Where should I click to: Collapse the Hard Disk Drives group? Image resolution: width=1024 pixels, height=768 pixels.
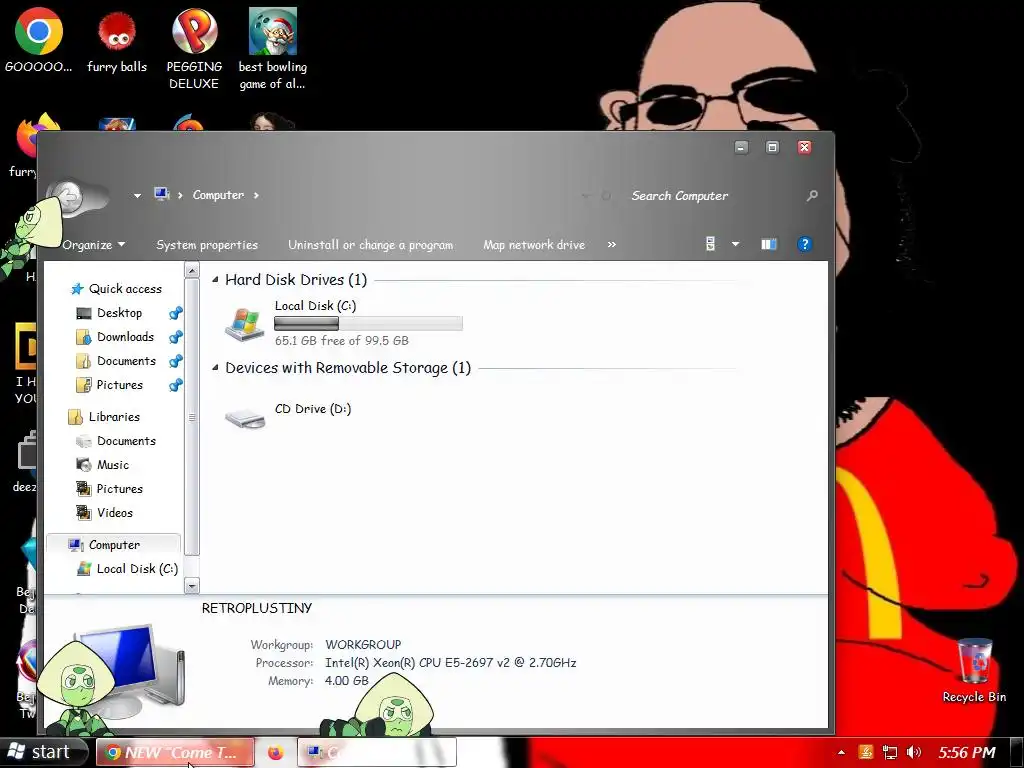click(216, 280)
